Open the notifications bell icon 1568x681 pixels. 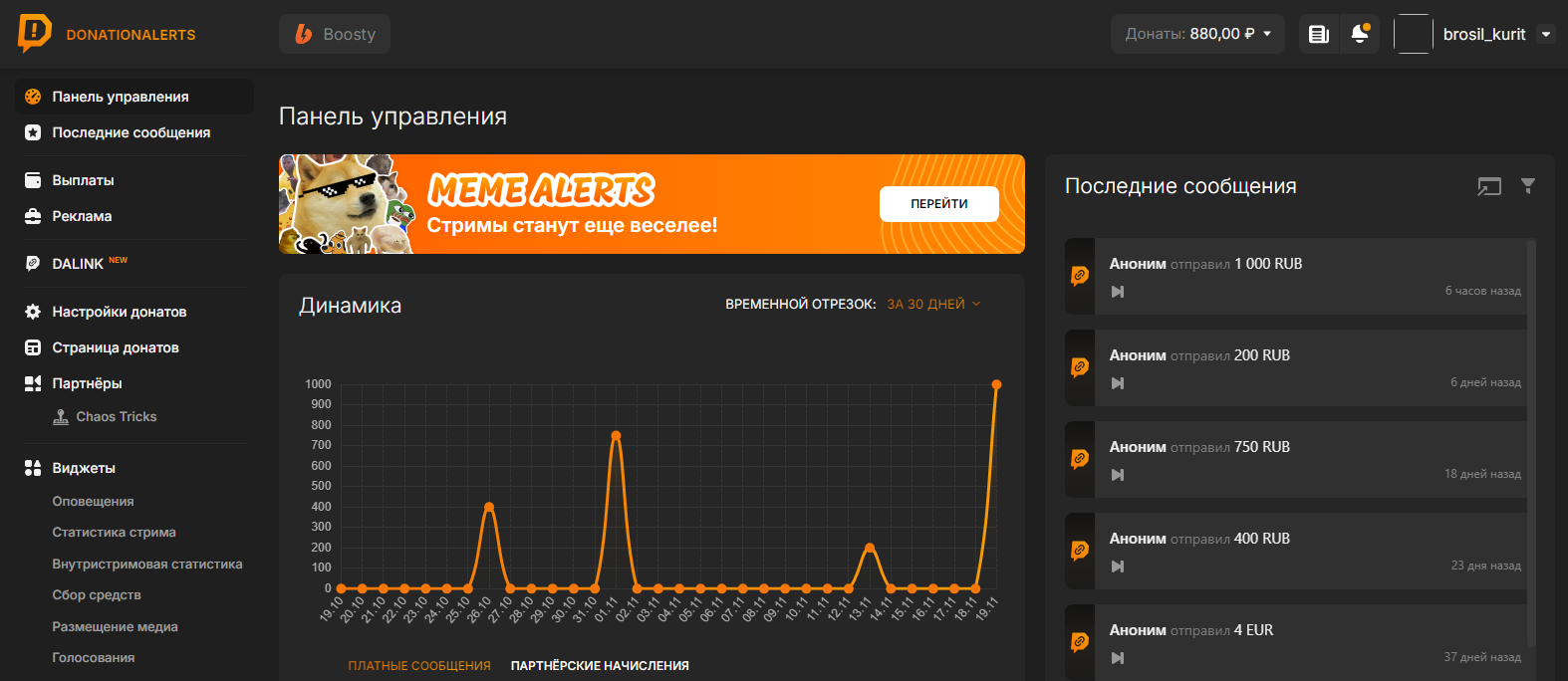1360,34
